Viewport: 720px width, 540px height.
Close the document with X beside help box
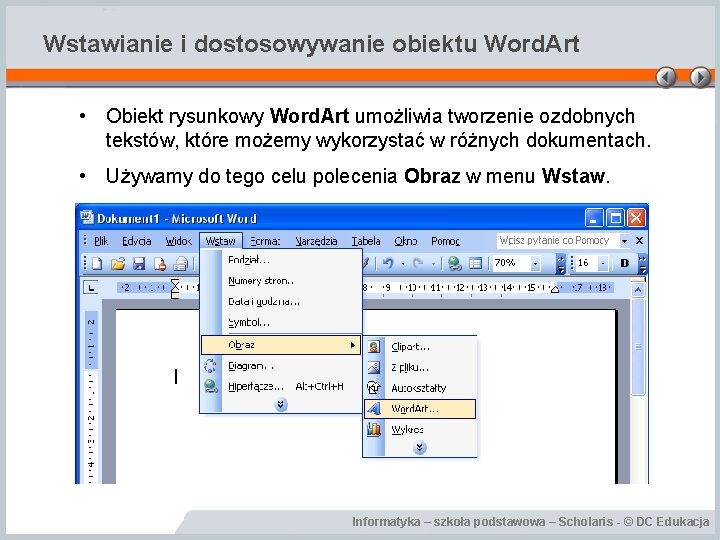(x=639, y=241)
